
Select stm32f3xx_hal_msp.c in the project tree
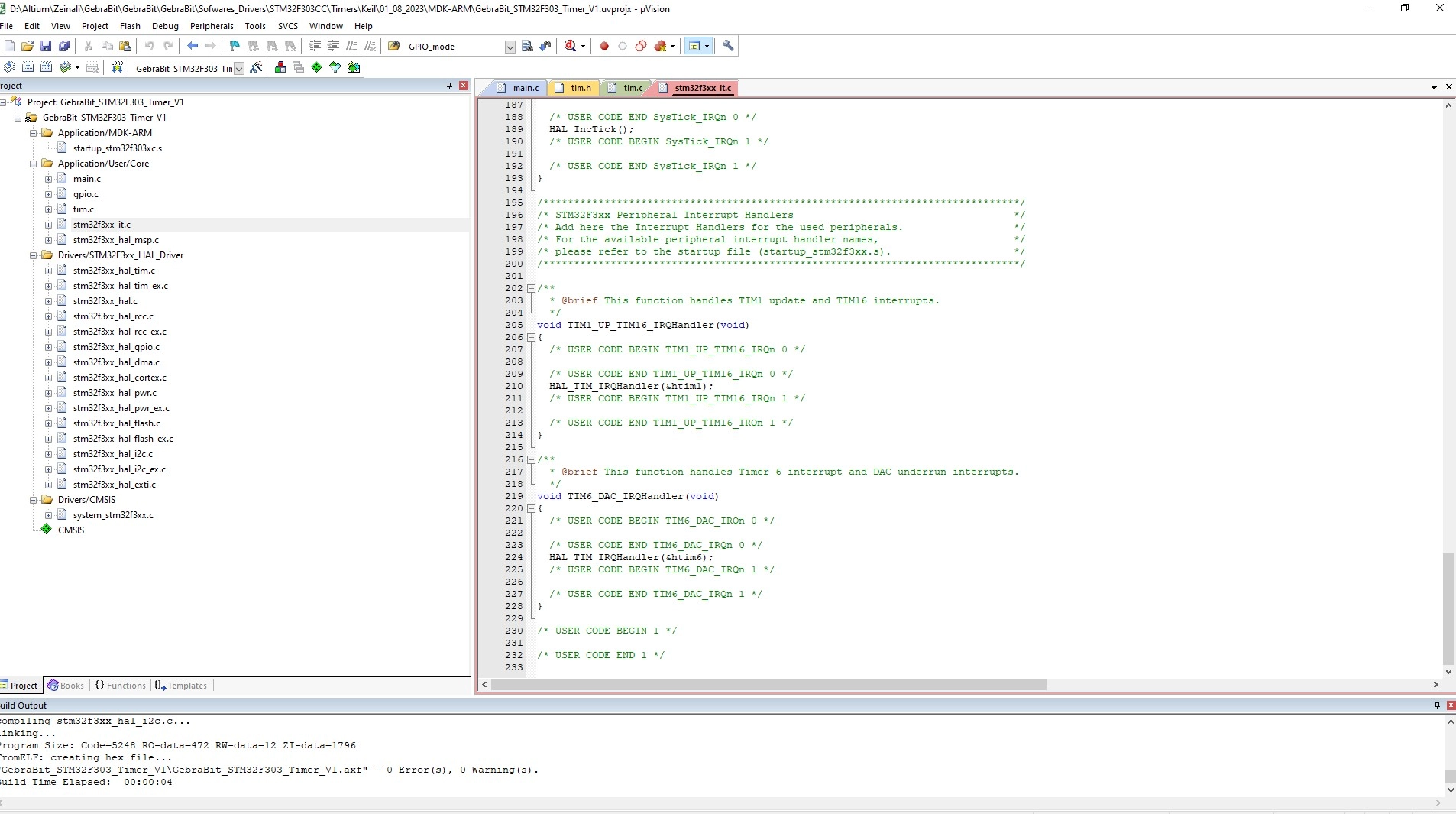[x=116, y=240]
